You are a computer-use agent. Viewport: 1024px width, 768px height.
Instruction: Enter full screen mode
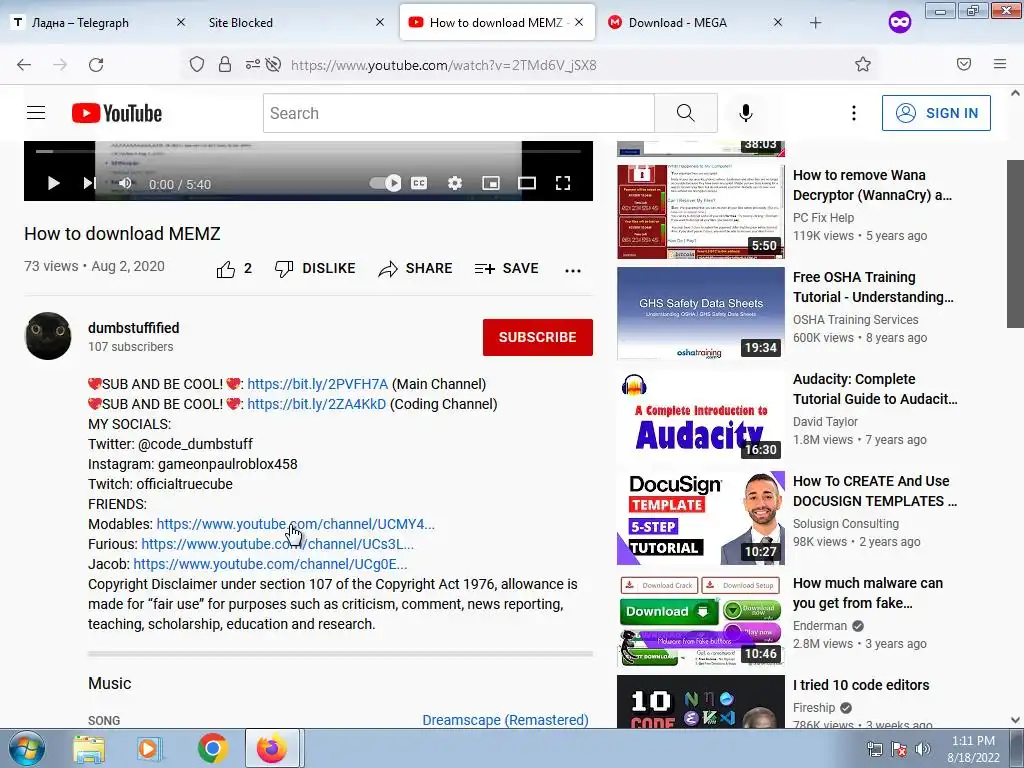pyautogui.click(x=563, y=184)
